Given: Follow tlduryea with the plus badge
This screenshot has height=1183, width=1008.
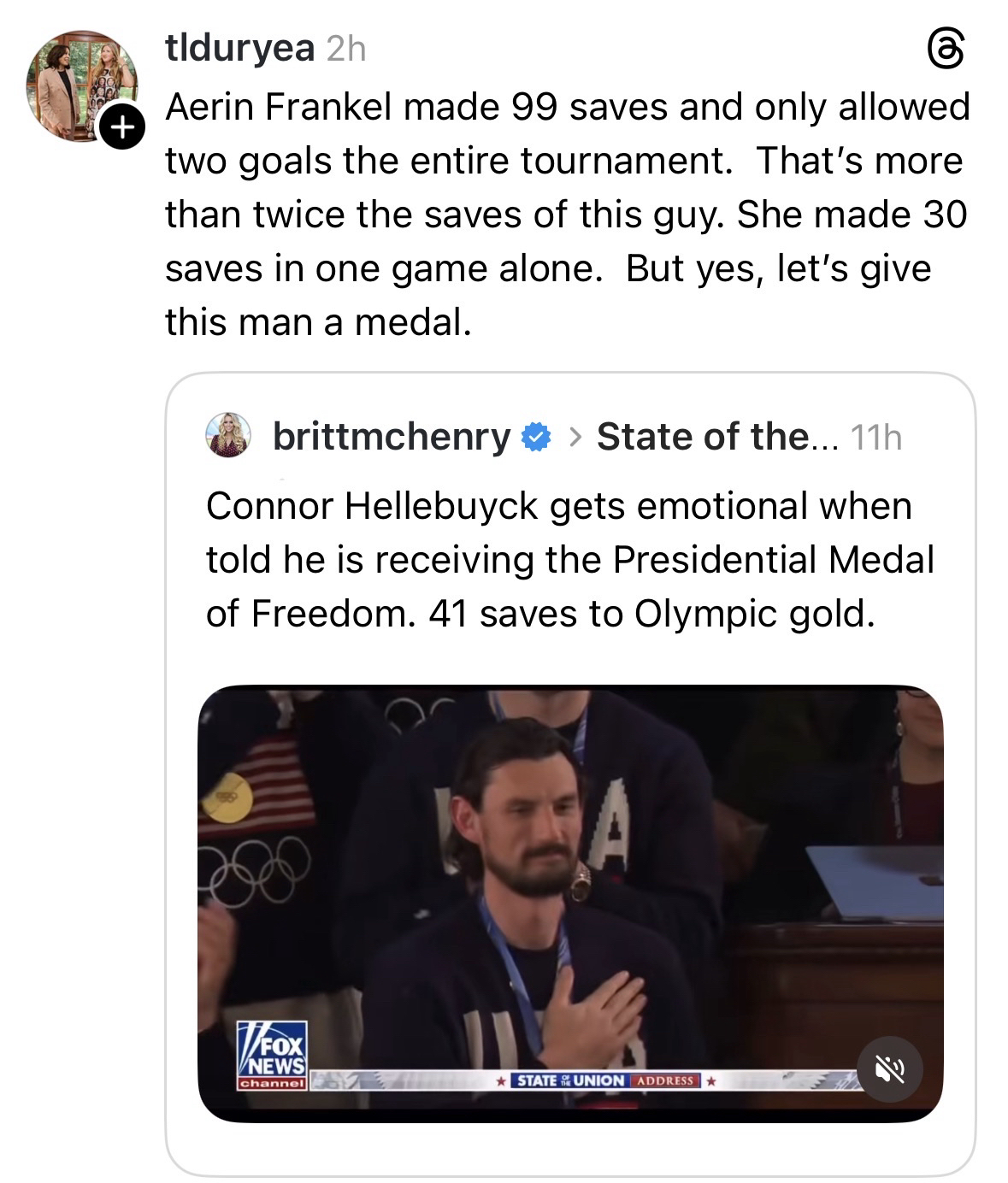Looking at the screenshot, I should click(x=123, y=128).
